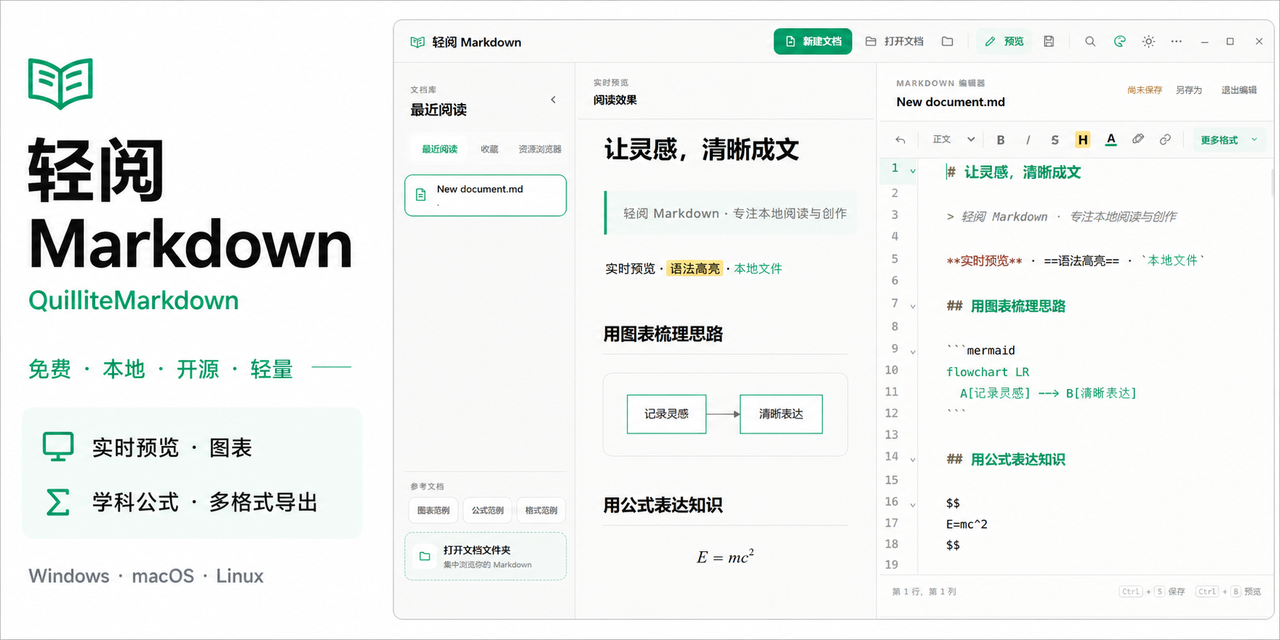1280x640 pixels.
Task: Apply italic with the I icon
Action: click(1028, 140)
